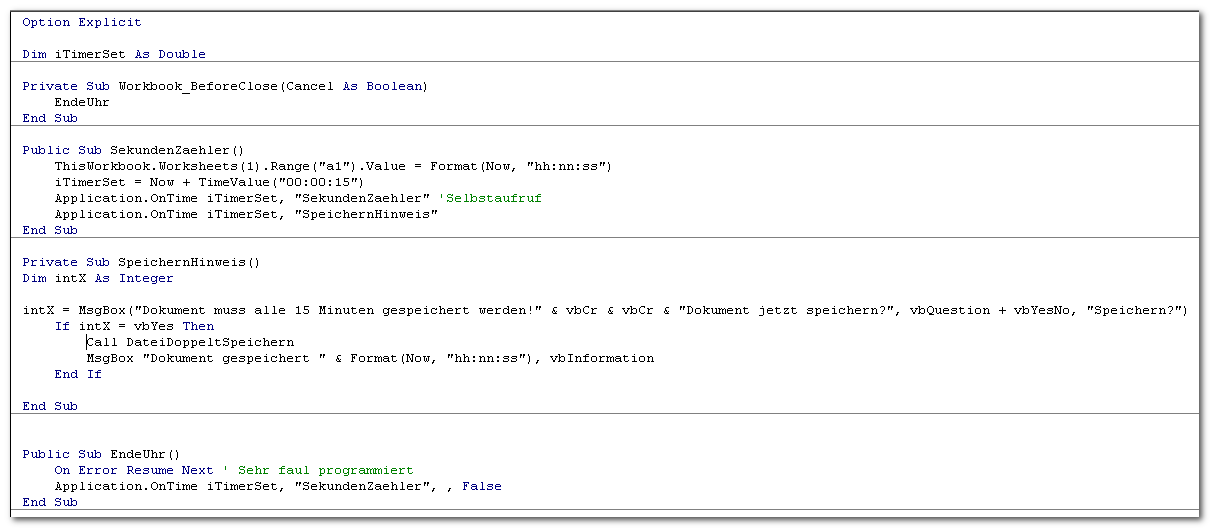Click the "Call DateiDoppeltSpeichern" line

190,342
